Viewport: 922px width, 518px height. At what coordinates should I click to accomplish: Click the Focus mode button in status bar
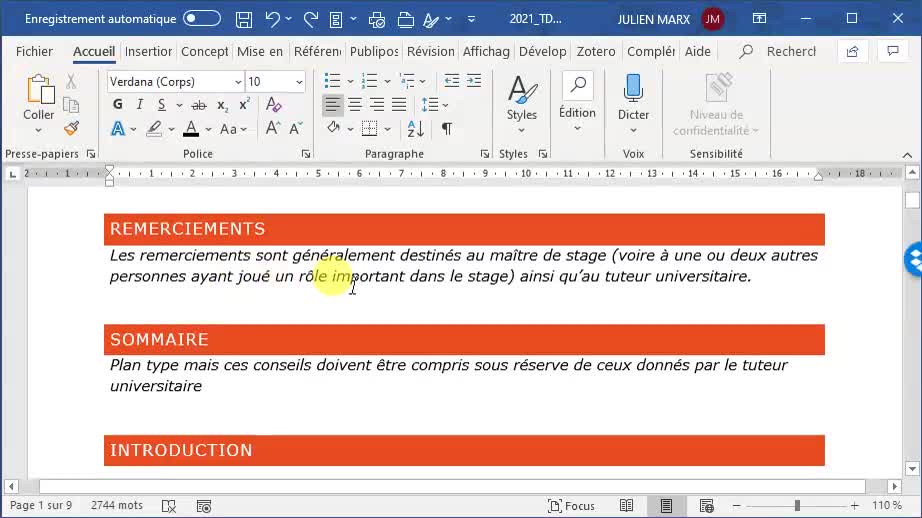click(572, 506)
